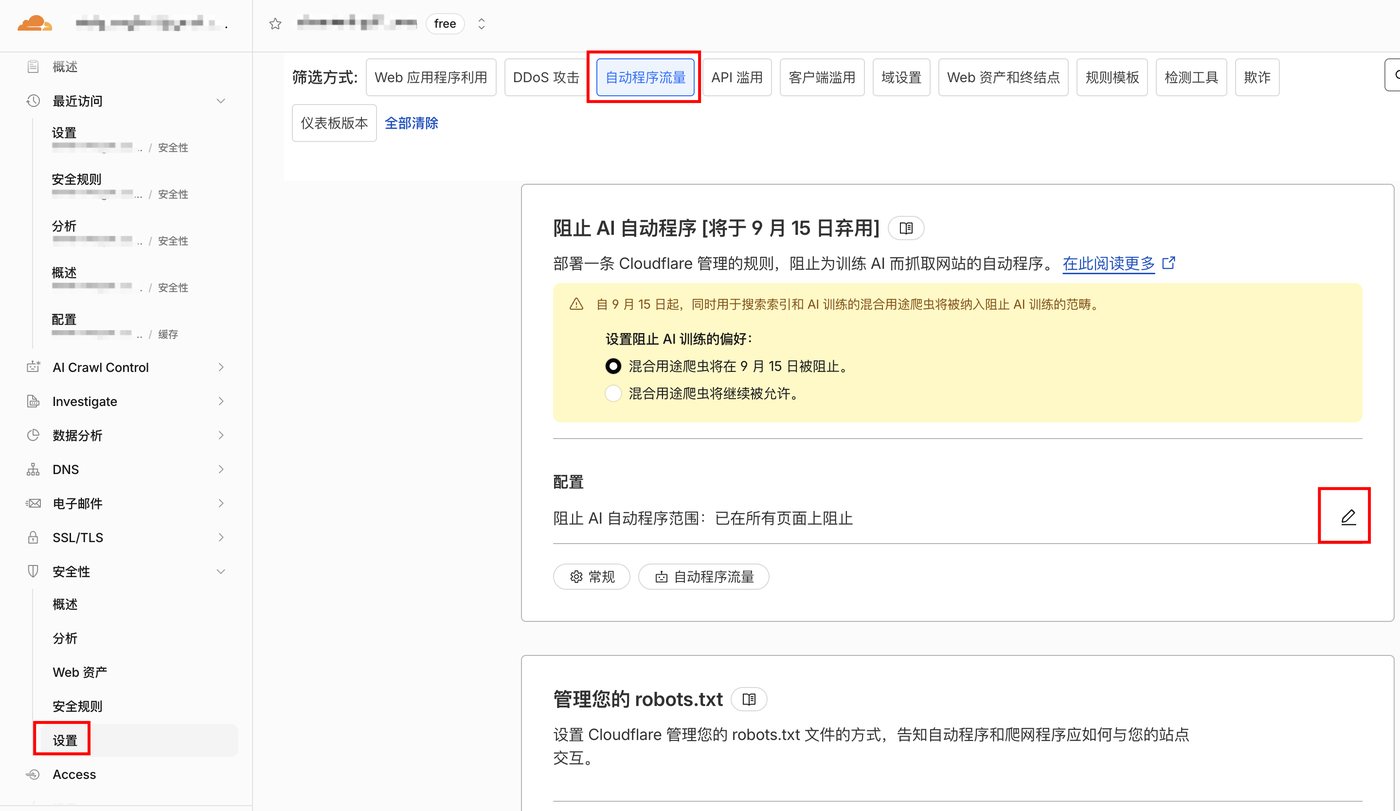
Task: Expand the 数据分析 menu chevron
Action: pyautogui.click(x=221, y=435)
